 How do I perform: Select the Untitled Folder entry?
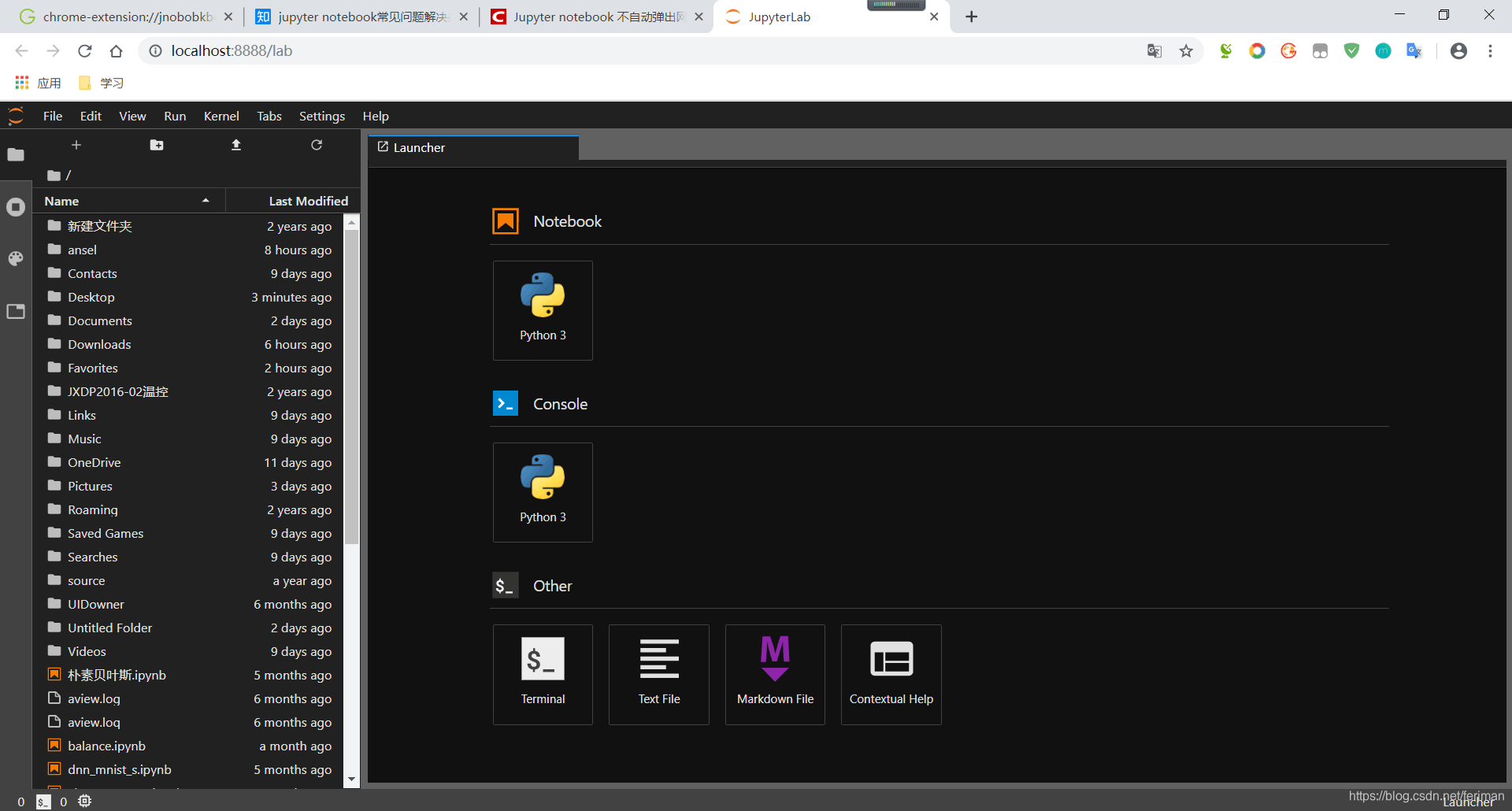[x=189, y=628]
